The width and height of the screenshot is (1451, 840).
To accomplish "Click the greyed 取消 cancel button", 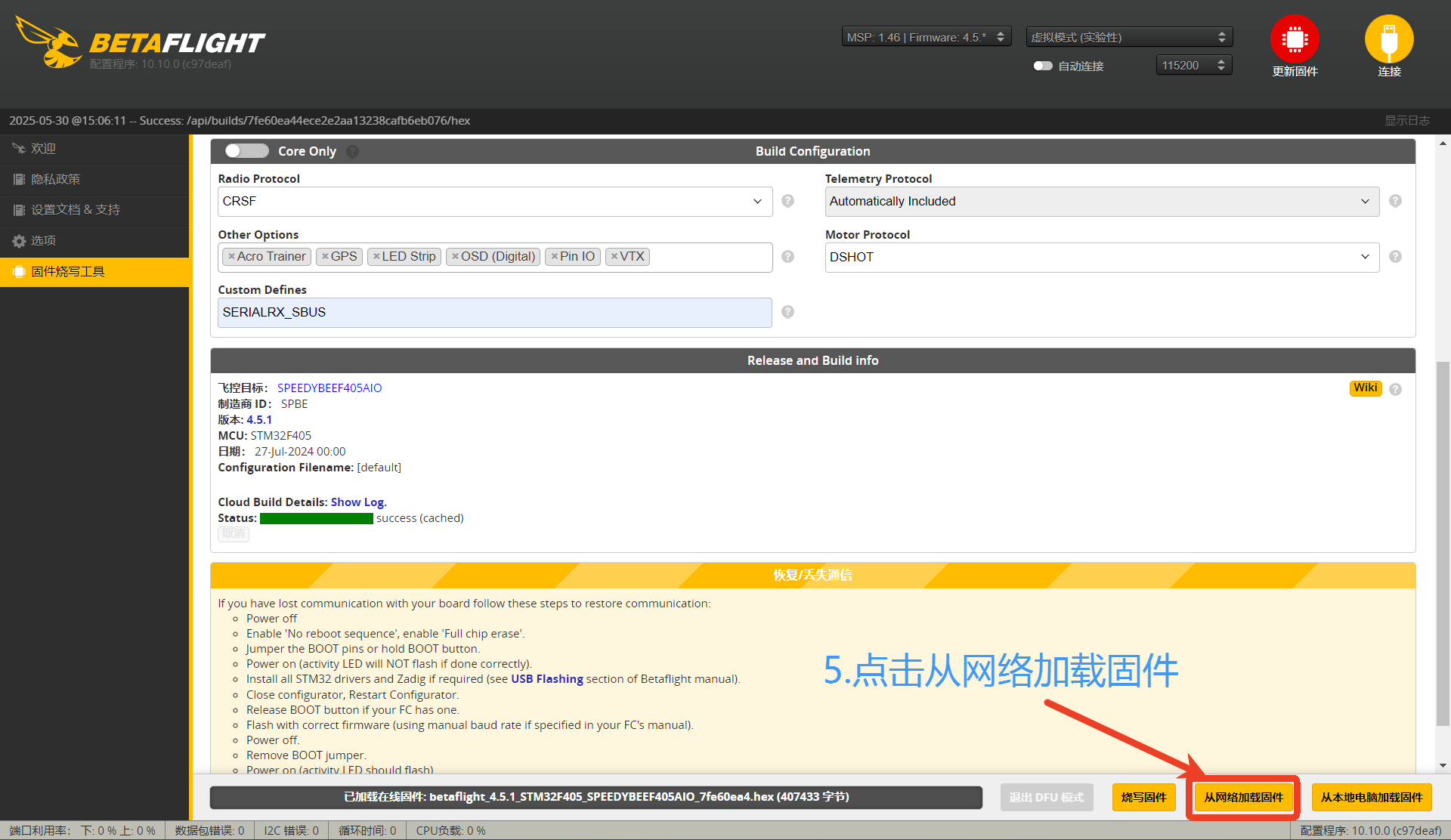I will pyautogui.click(x=234, y=534).
